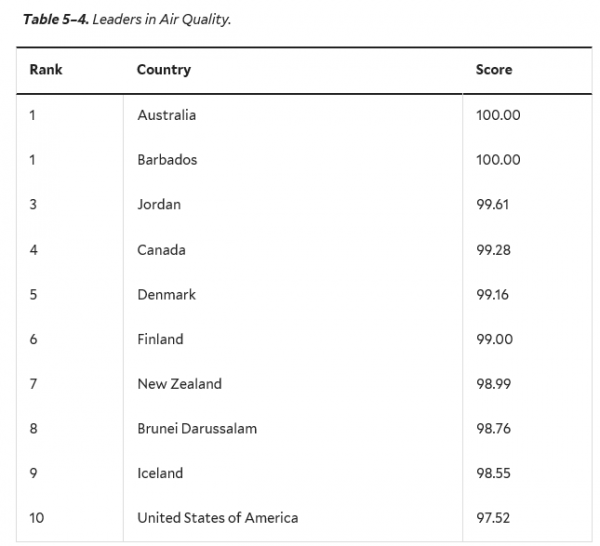Select the United States of America cell

click(x=217, y=518)
